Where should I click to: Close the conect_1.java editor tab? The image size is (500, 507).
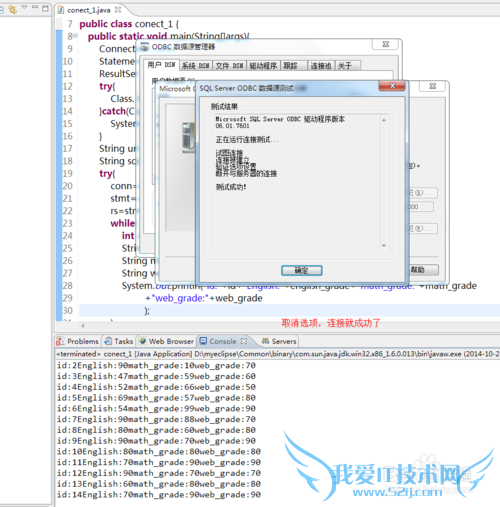click(118, 10)
